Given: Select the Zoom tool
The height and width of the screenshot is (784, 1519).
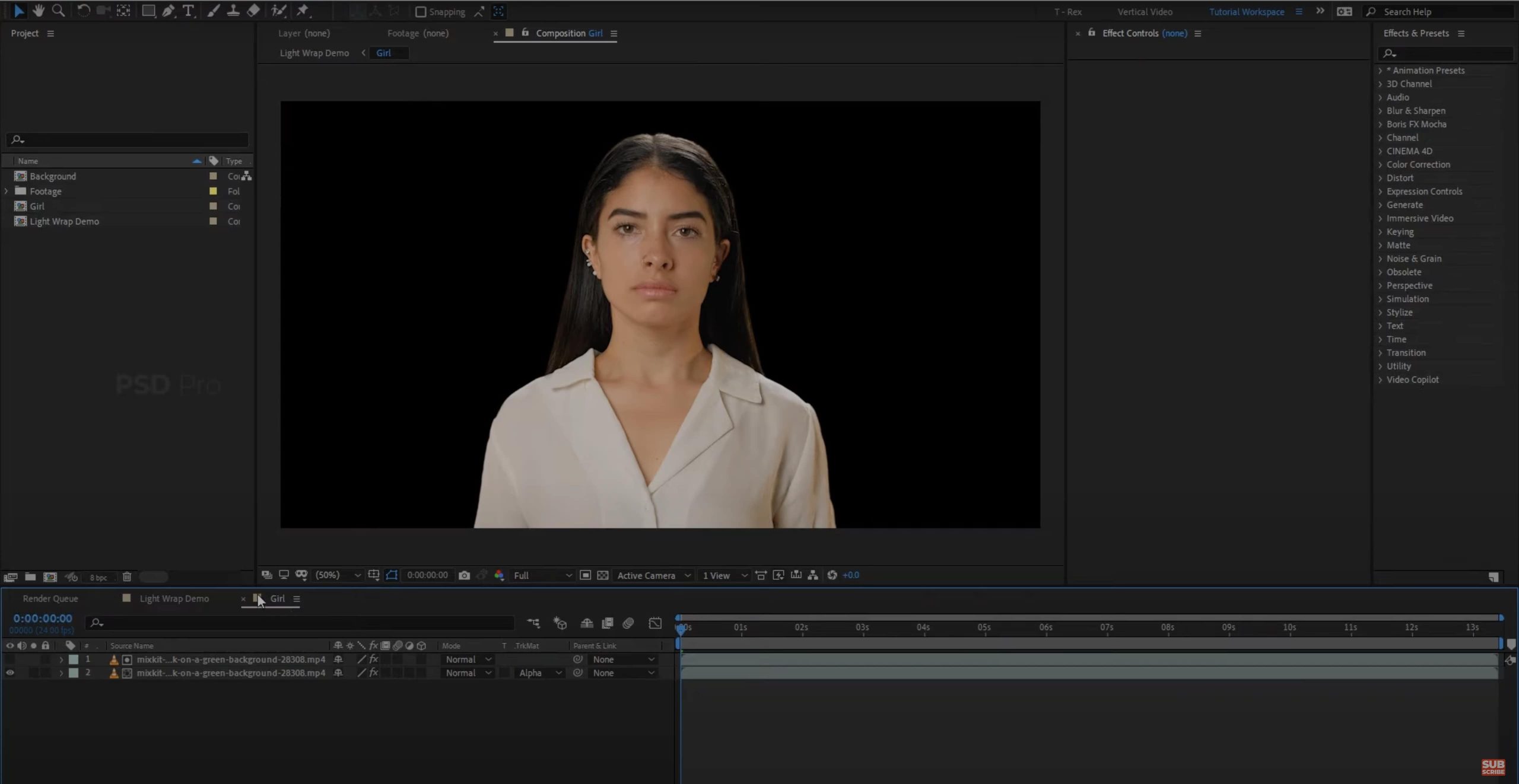Looking at the screenshot, I should (59, 11).
